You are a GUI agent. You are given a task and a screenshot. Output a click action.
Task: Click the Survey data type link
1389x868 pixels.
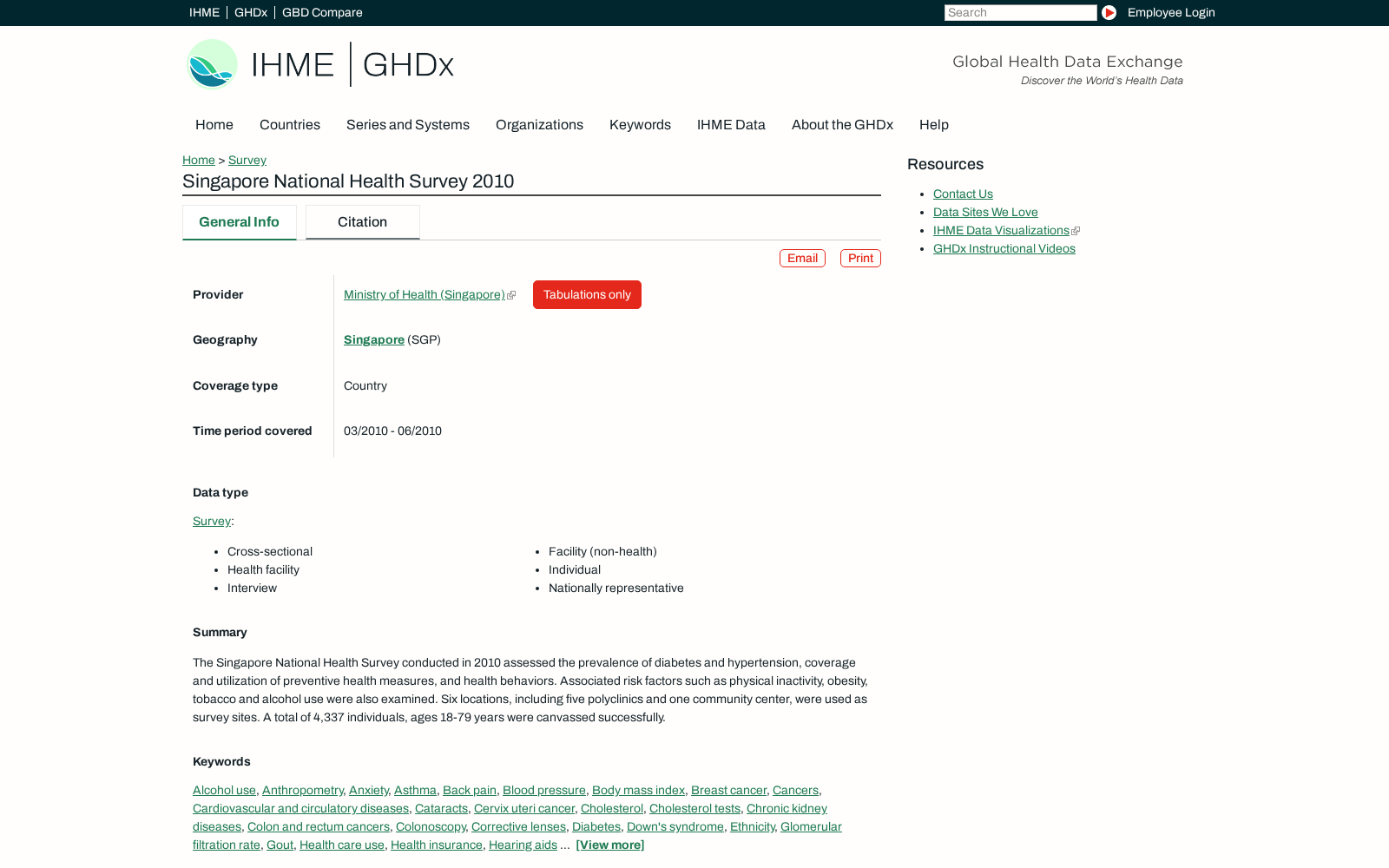pos(212,521)
